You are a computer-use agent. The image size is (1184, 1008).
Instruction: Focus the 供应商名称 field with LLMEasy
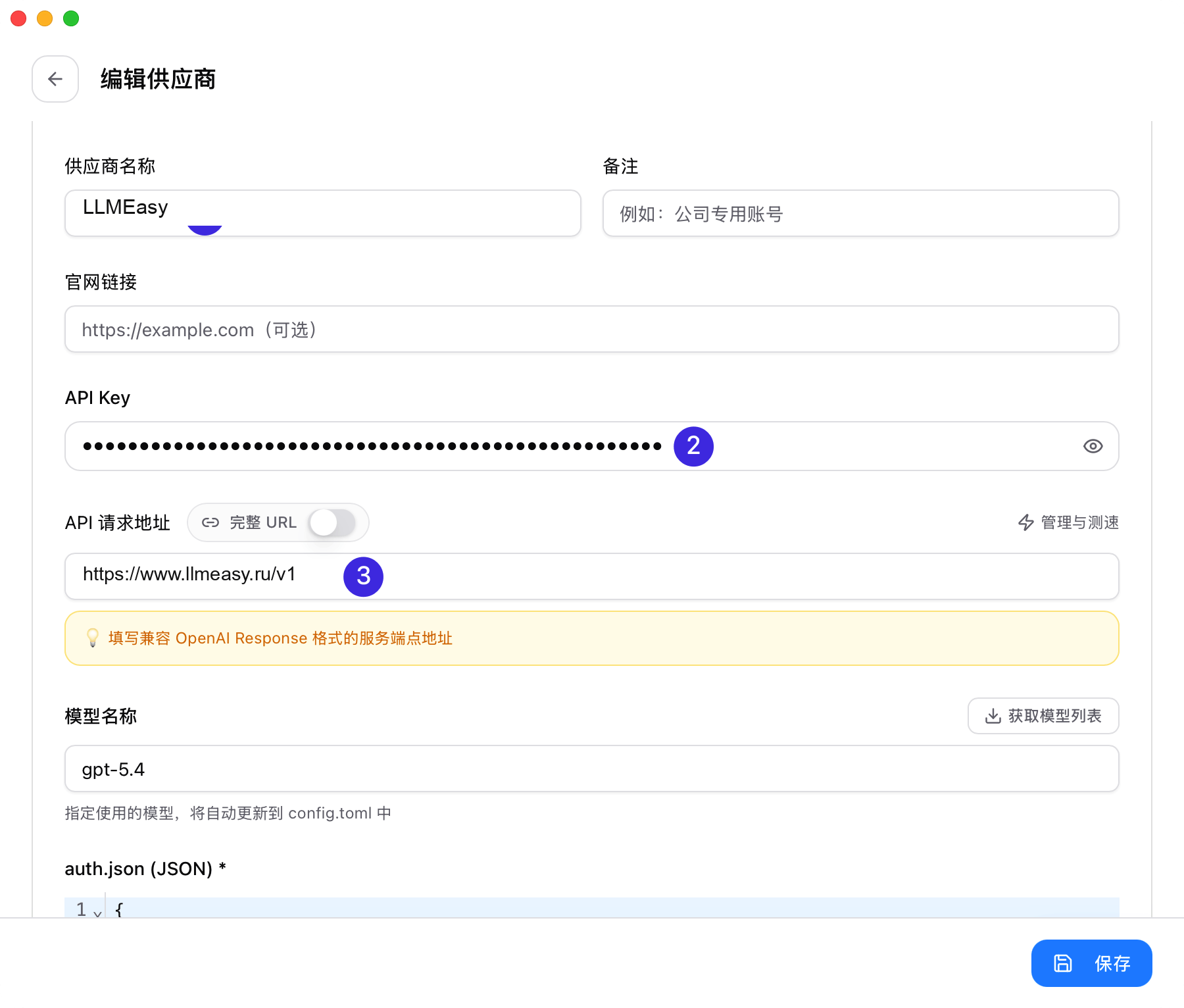pyautogui.click(x=323, y=213)
